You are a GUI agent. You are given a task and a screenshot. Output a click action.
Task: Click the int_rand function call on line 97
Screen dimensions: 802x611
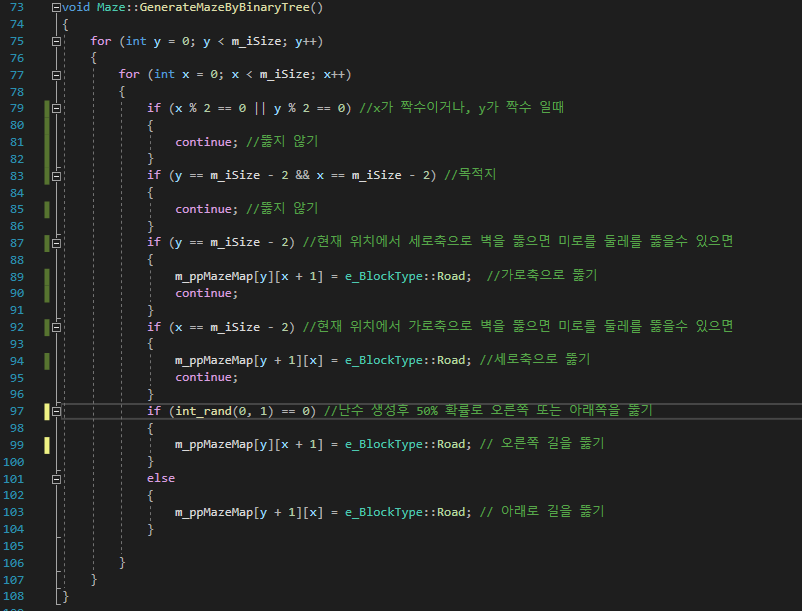click(x=203, y=411)
